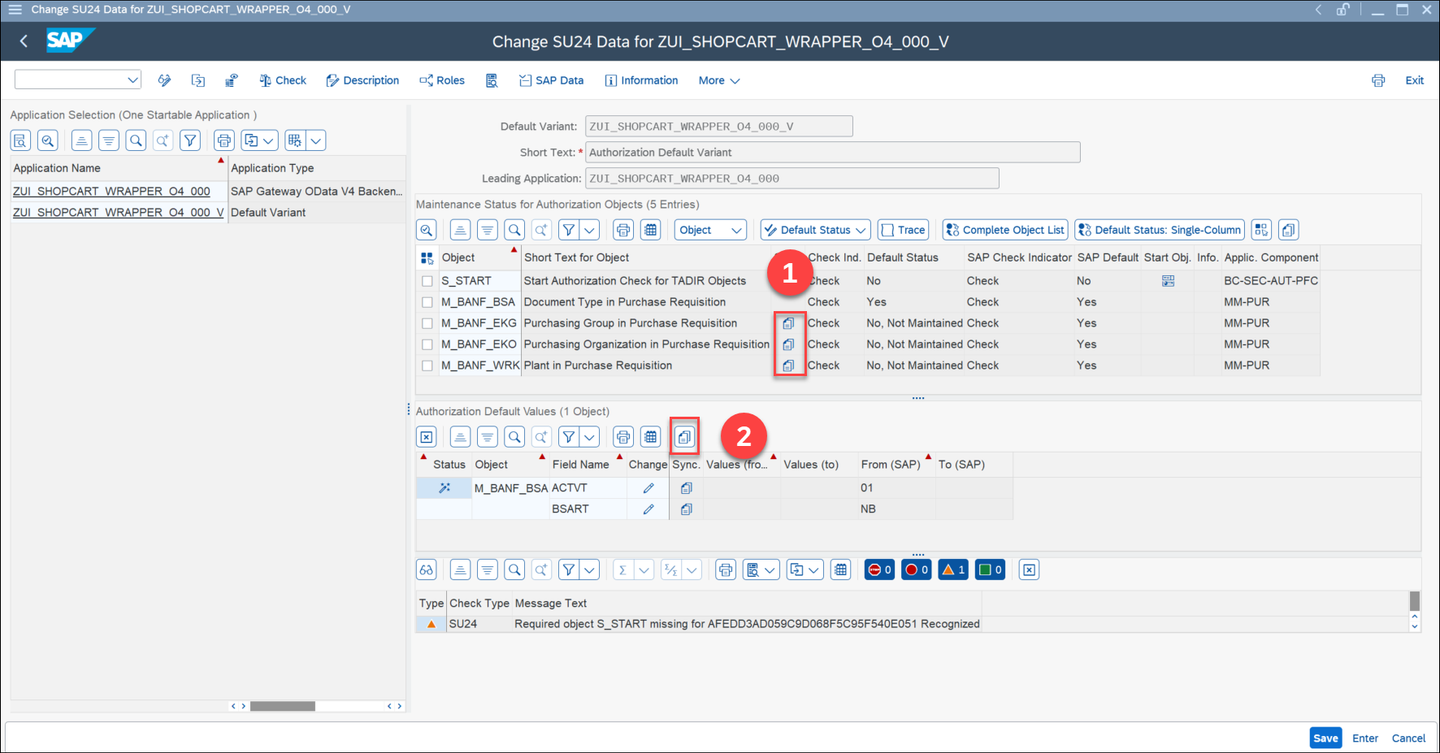
Task: Print the Maintenance Status authorization objects list
Action: (x=623, y=230)
